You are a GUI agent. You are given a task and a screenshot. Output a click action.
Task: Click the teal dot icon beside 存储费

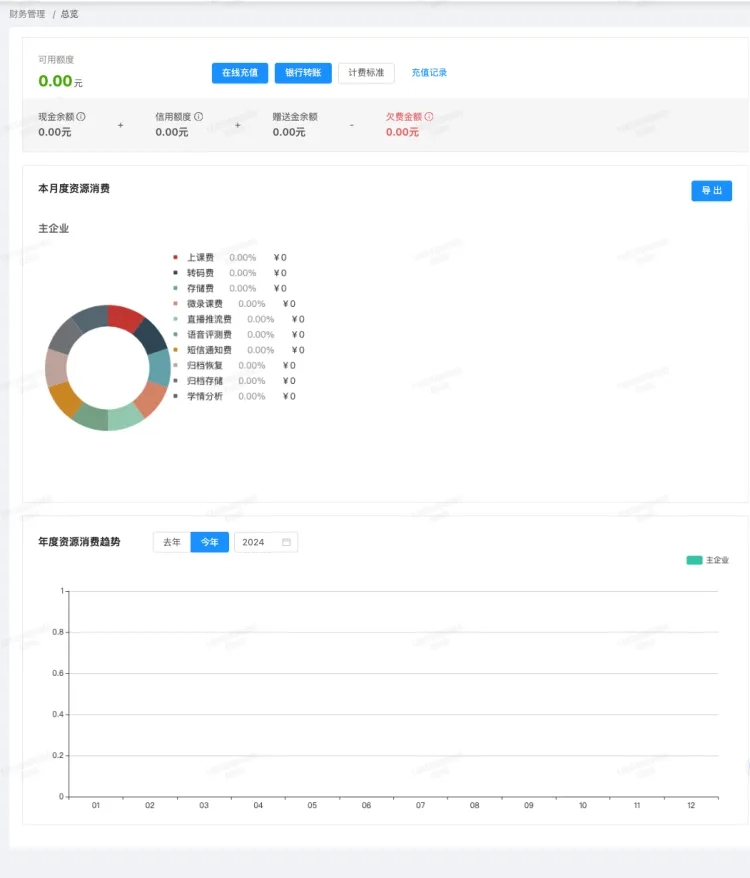coord(175,288)
